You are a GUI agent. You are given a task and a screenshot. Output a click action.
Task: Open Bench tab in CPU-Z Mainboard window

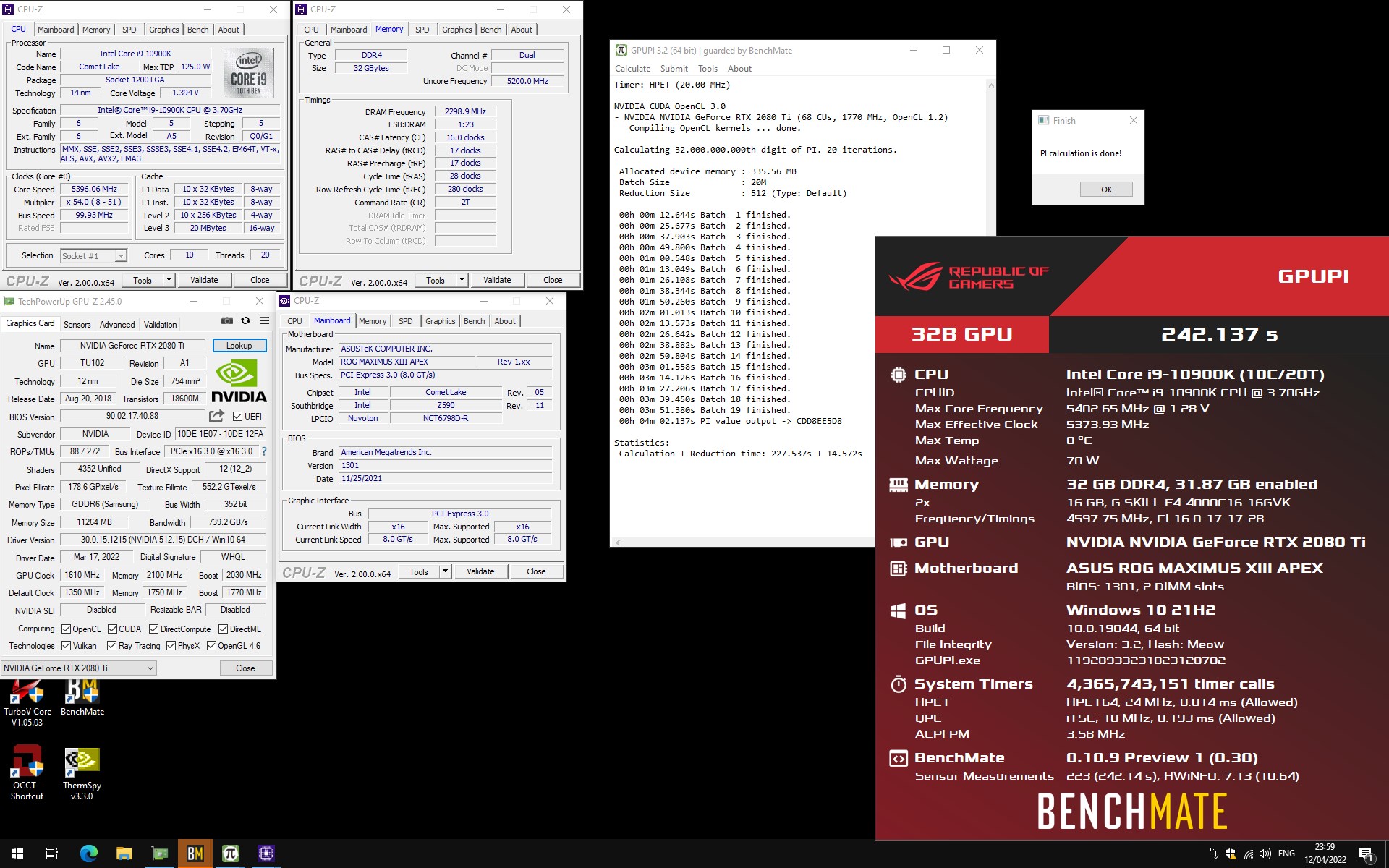[475, 321]
